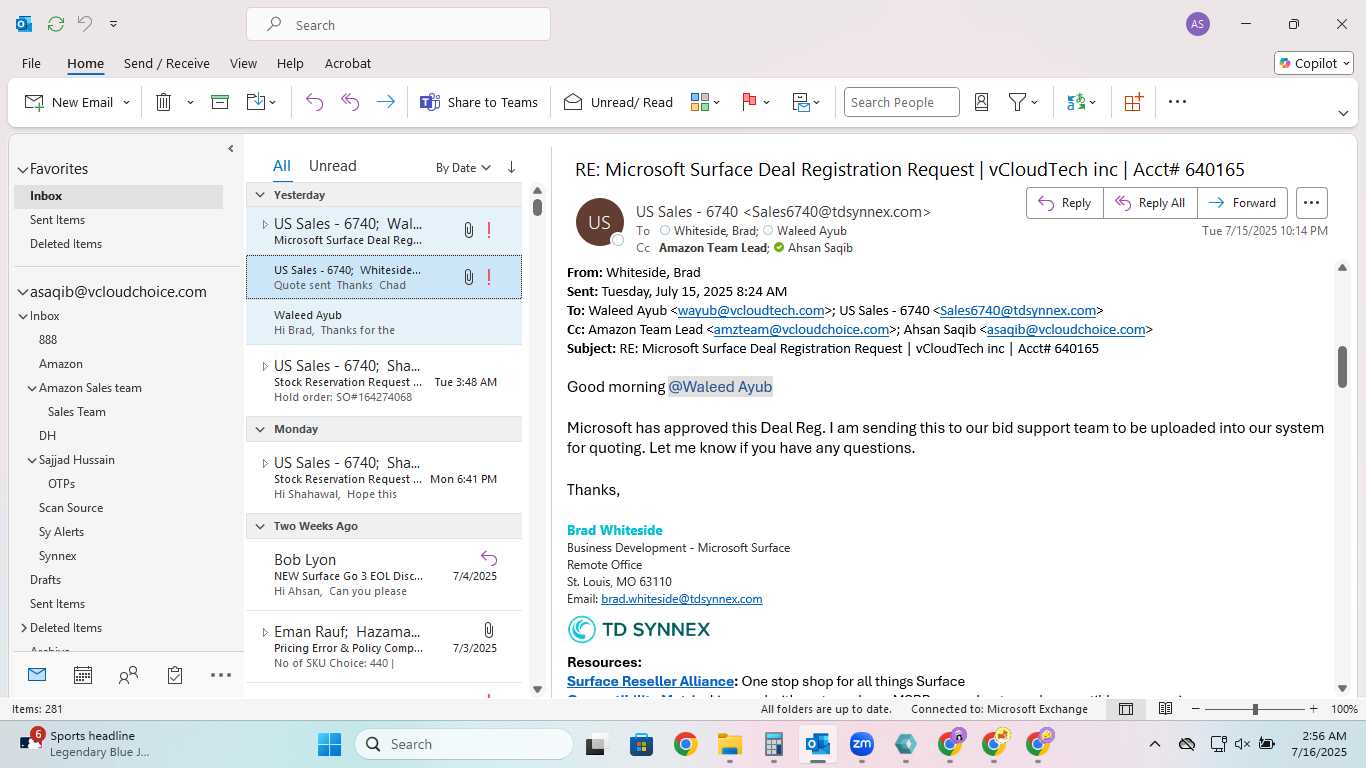The height and width of the screenshot is (768, 1366).
Task: Collapse the asaqib@vcloudchoice.com account
Action: tap(22, 293)
